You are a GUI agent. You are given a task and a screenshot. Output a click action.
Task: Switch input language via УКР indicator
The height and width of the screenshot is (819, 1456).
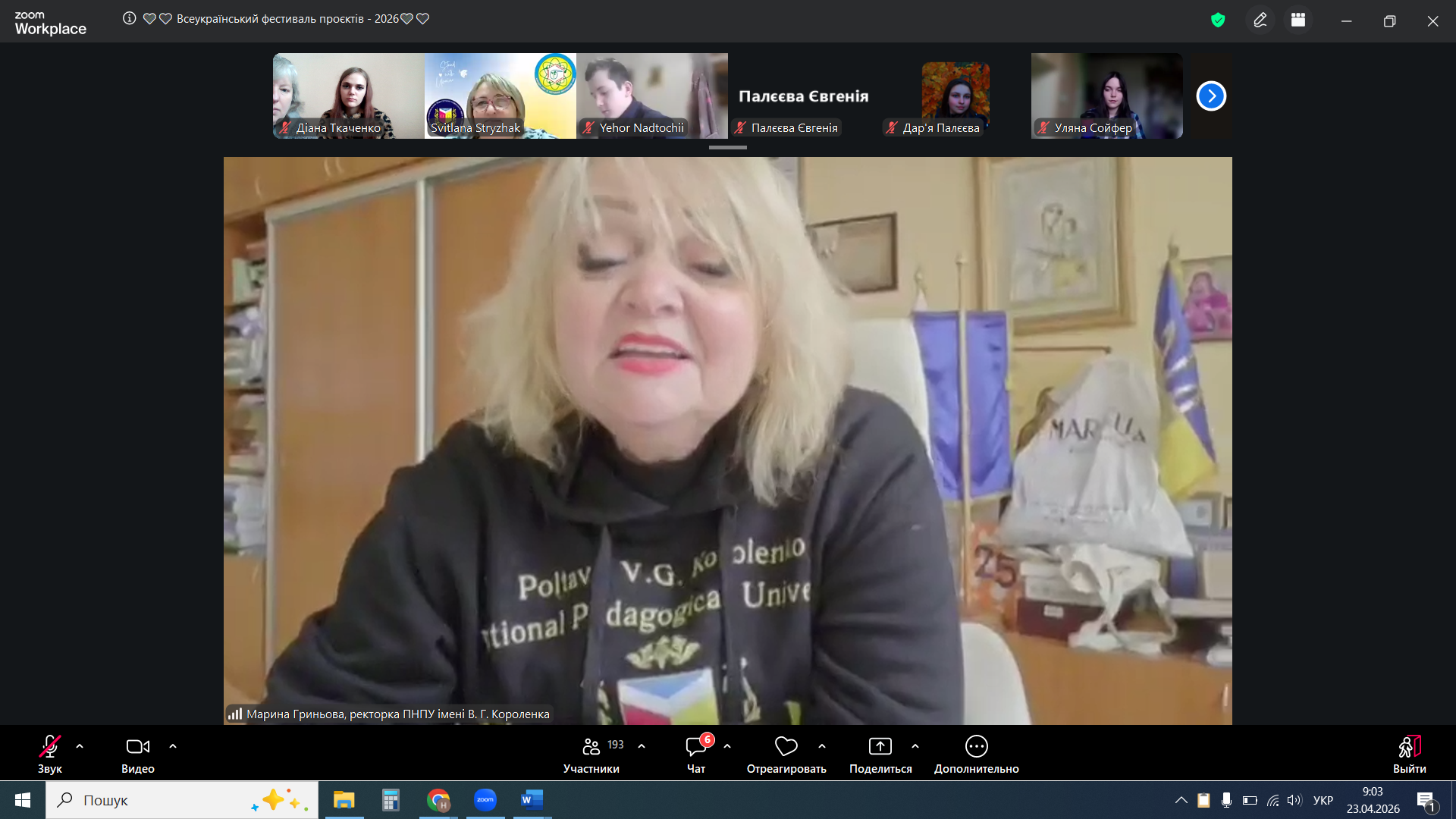pos(1323,800)
